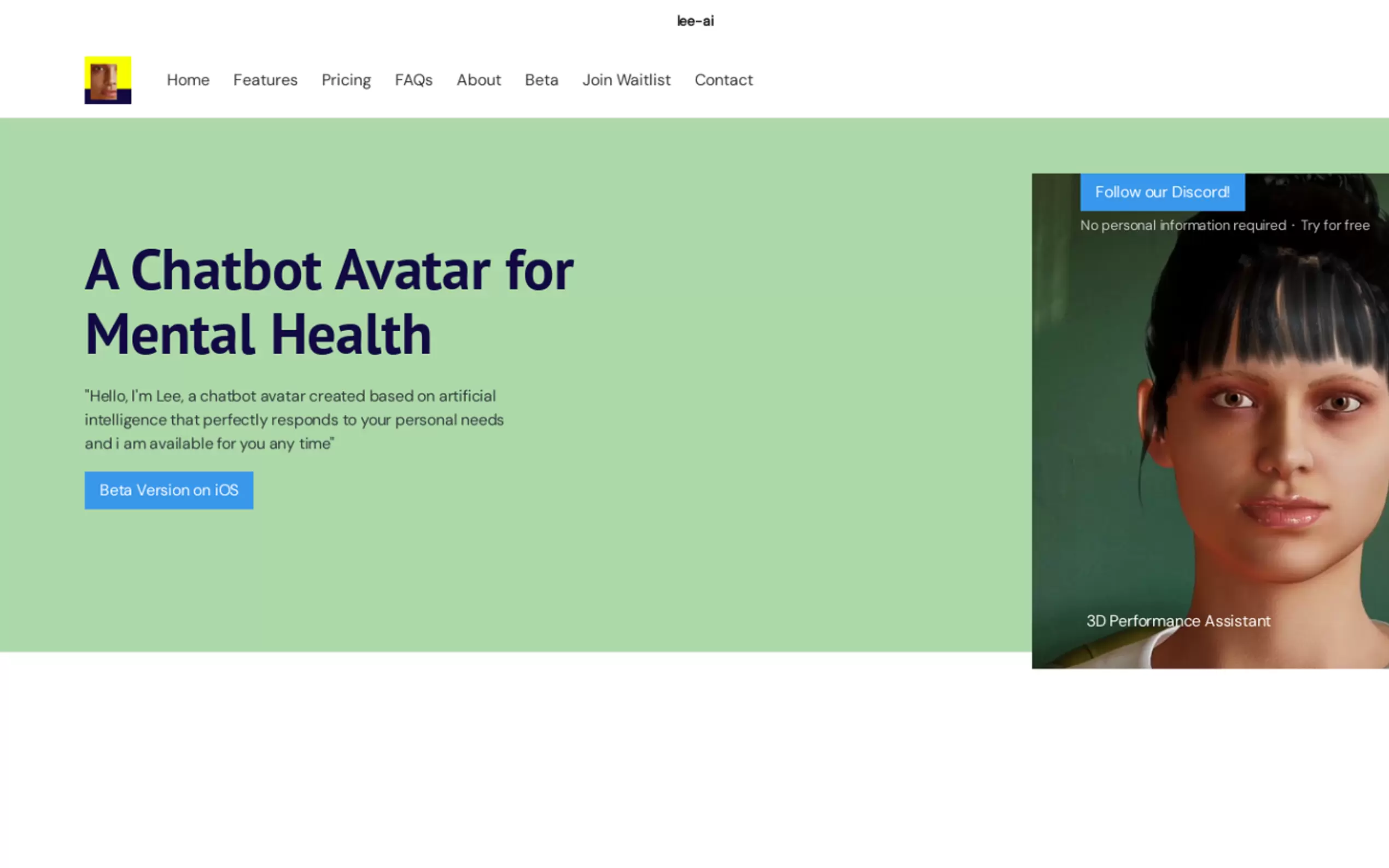Click Join Waitlist in navigation
This screenshot has width=1389, height=868.
(x=626, y=80)
